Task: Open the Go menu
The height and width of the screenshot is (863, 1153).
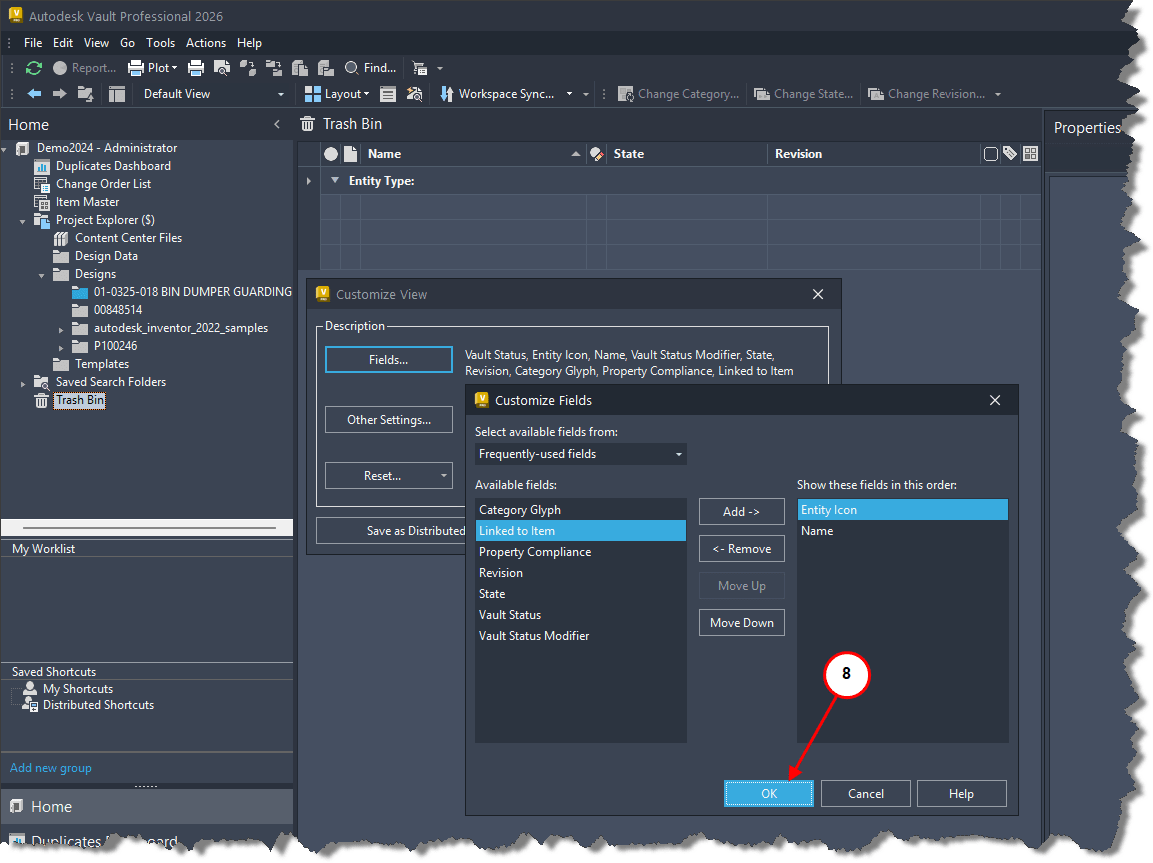Action: (127, 43)
